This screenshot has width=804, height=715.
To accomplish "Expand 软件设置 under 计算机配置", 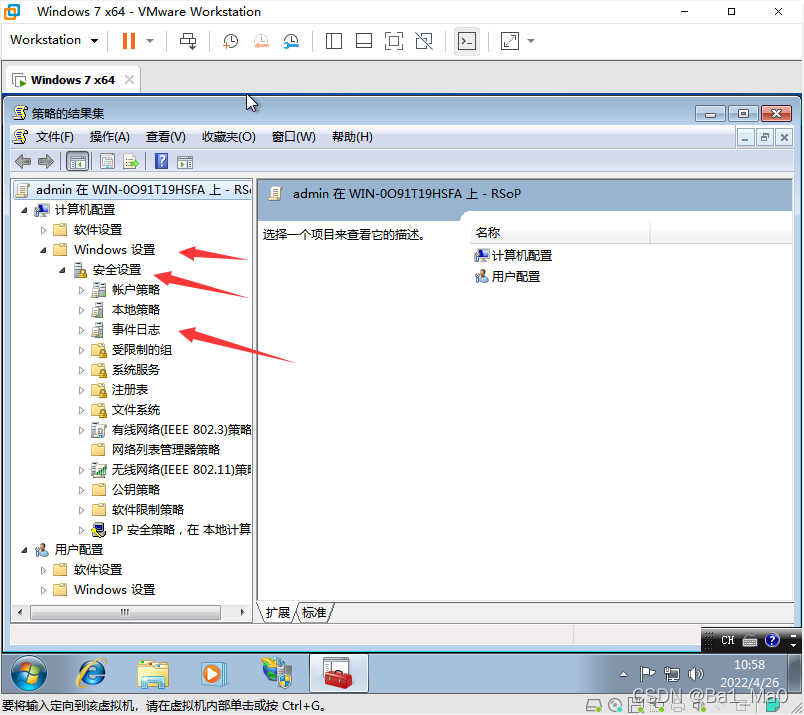I will [43, 230].
